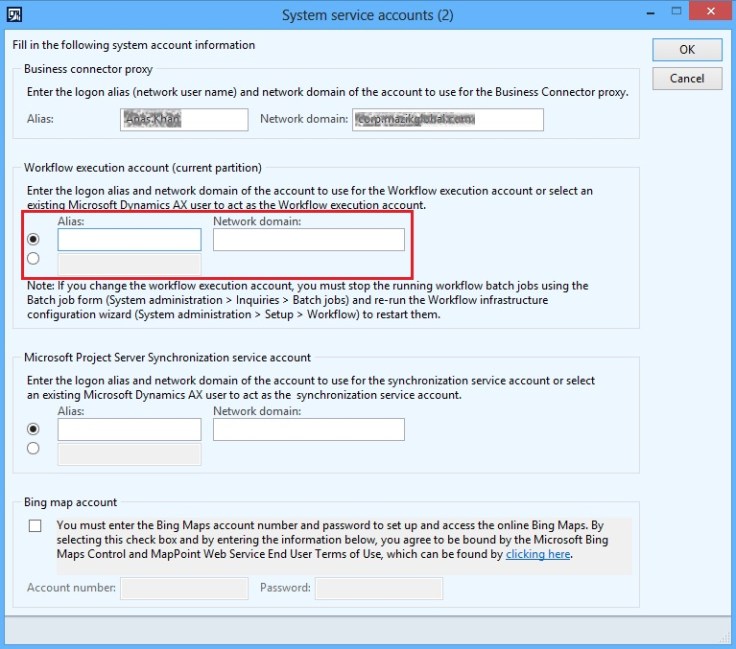Screen dimensions: 736x649
Task: Select the Workflow execution account alias radio button
Action: (x=34, y=240)
